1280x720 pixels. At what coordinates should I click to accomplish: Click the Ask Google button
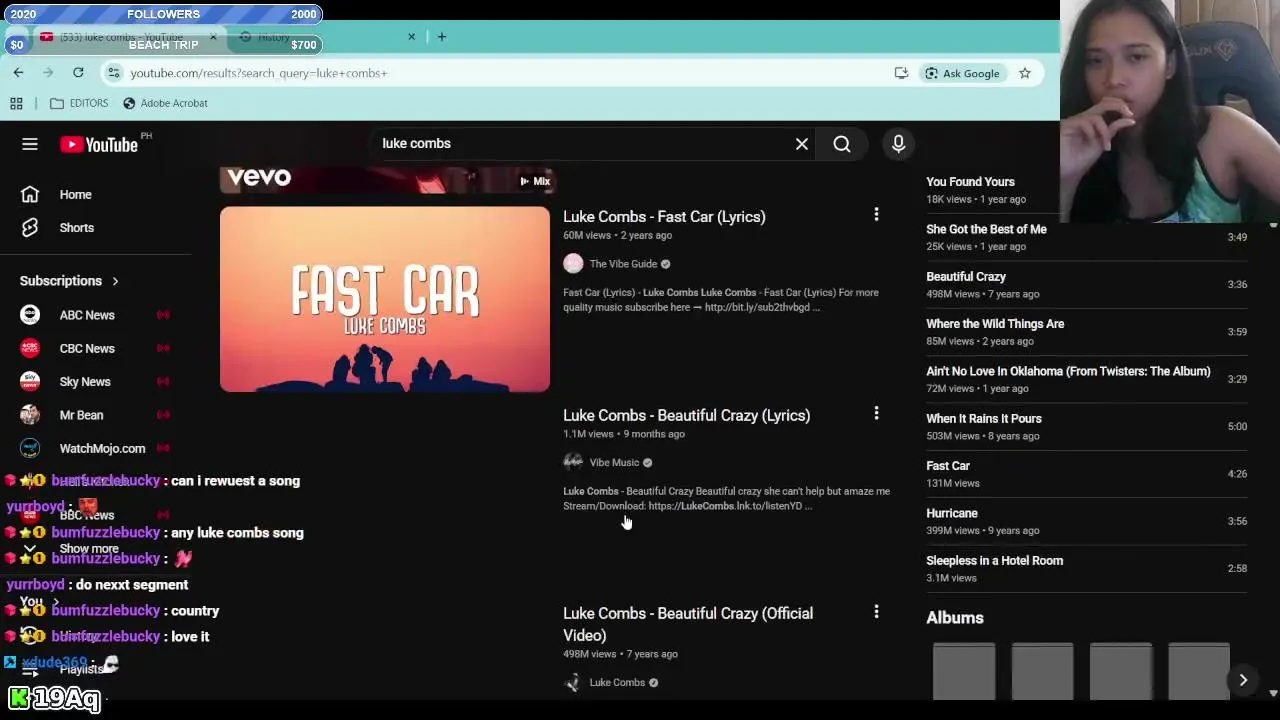962,73
